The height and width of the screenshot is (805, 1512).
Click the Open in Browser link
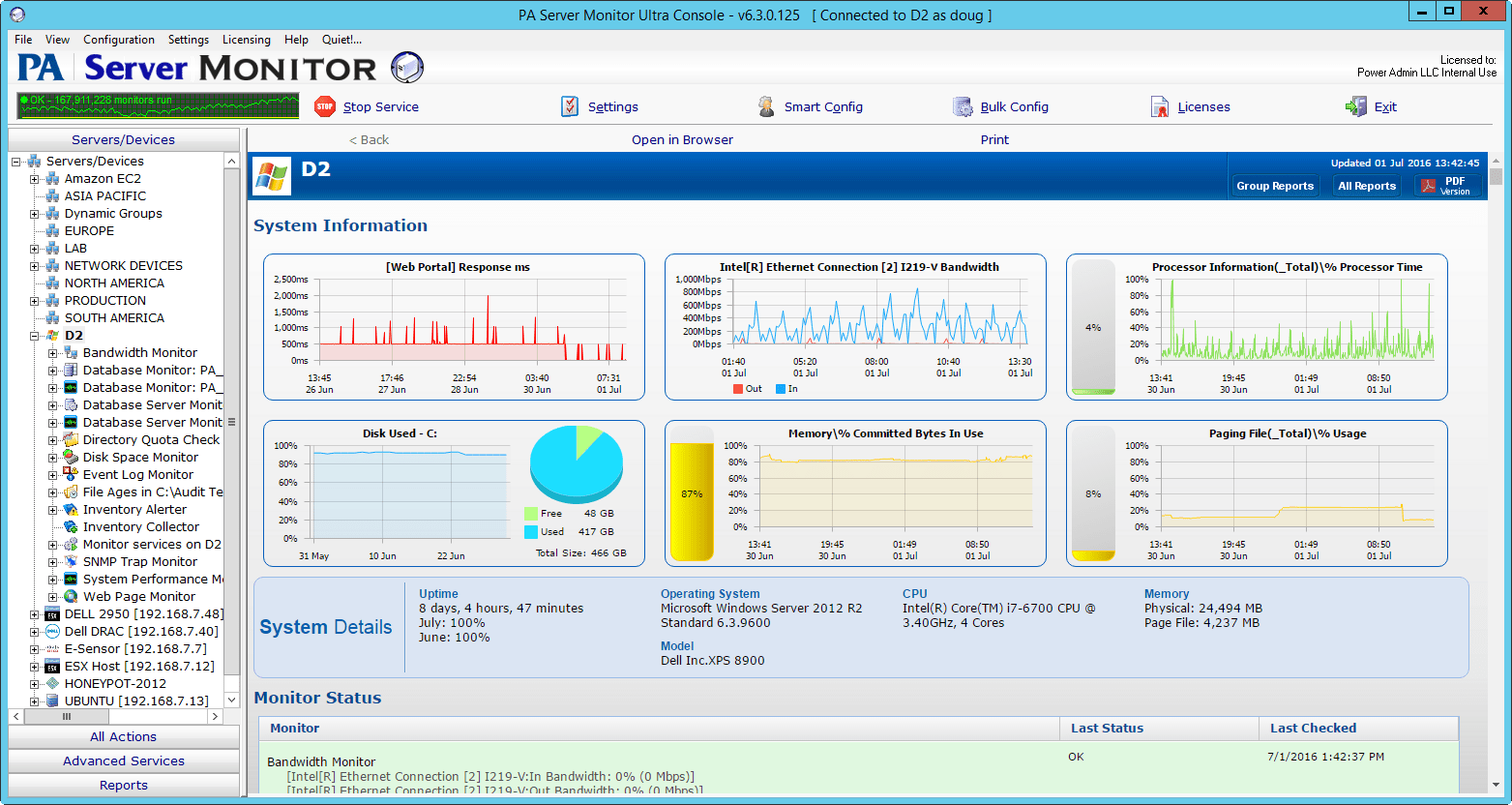coord(681,139)
